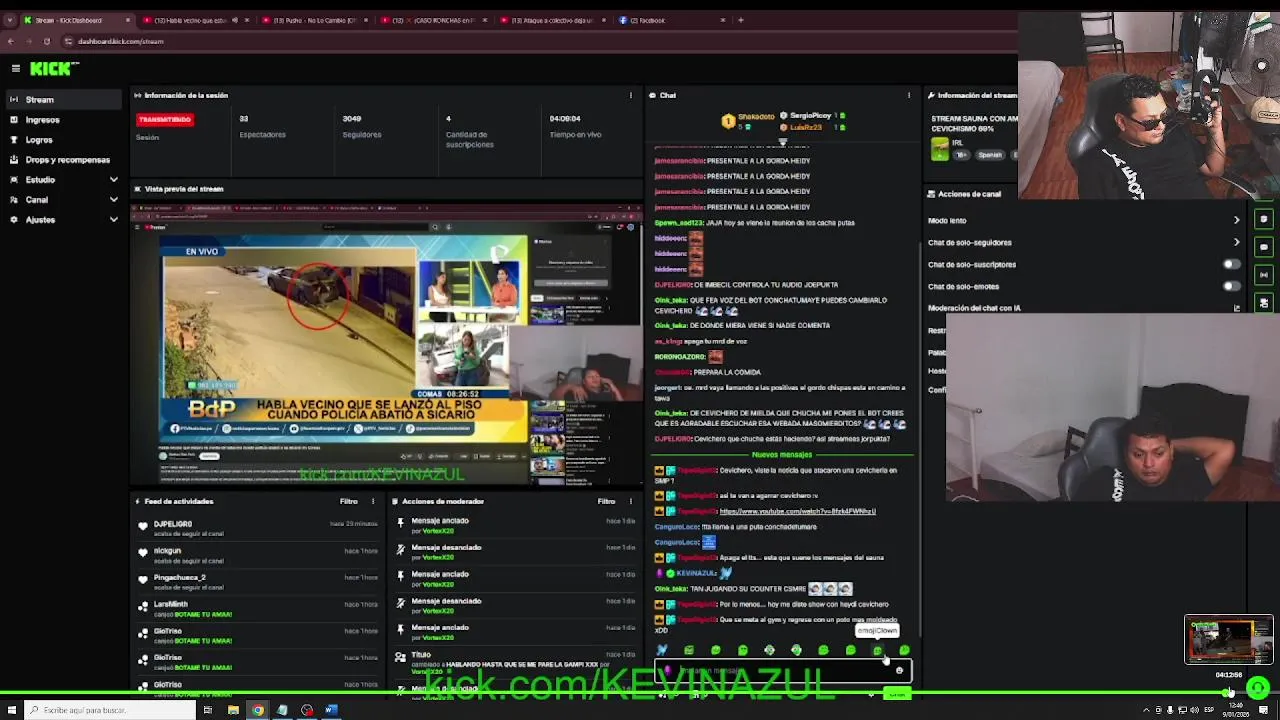Viewport: 1280px width, 720px height.
Task: Click the browser reload button
Action: pyautogui.click(x=46, y=41)
